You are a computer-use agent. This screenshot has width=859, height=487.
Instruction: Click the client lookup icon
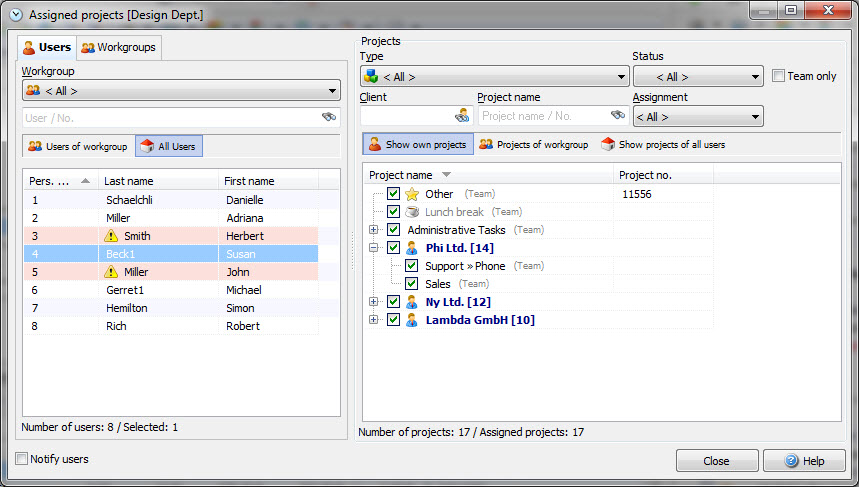click(461, 116)
